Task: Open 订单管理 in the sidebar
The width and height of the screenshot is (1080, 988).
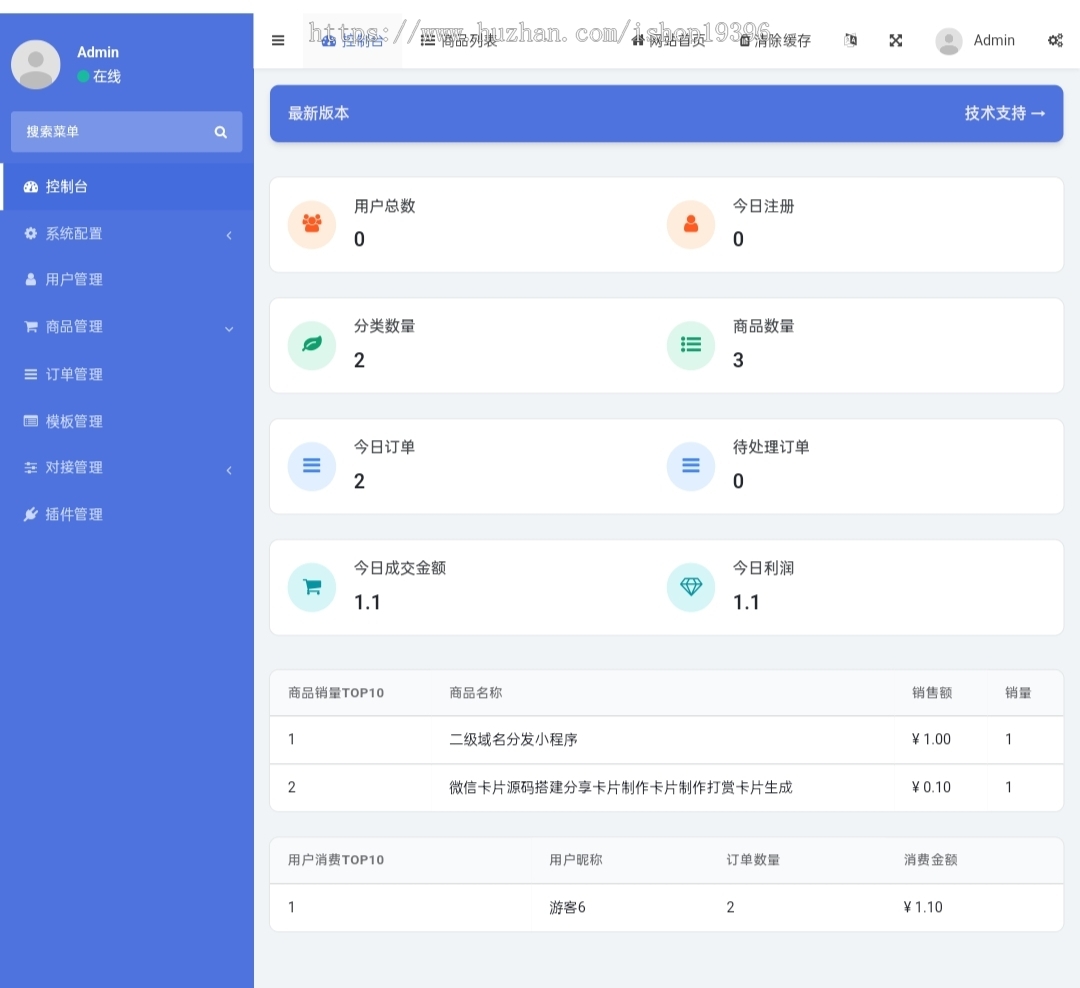Action: (x=127, y=374)
